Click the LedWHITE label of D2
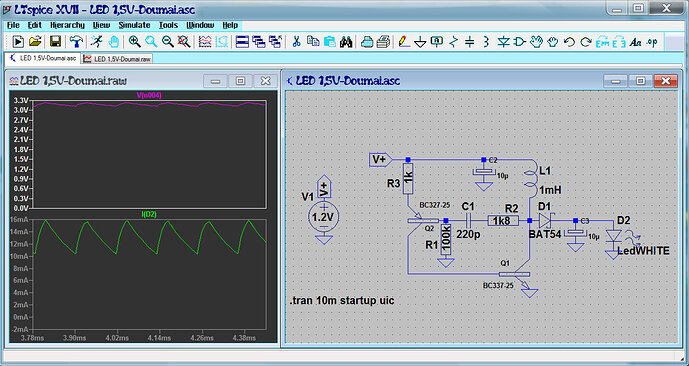Screen dimensions: 689x366 tap(644, 251)
